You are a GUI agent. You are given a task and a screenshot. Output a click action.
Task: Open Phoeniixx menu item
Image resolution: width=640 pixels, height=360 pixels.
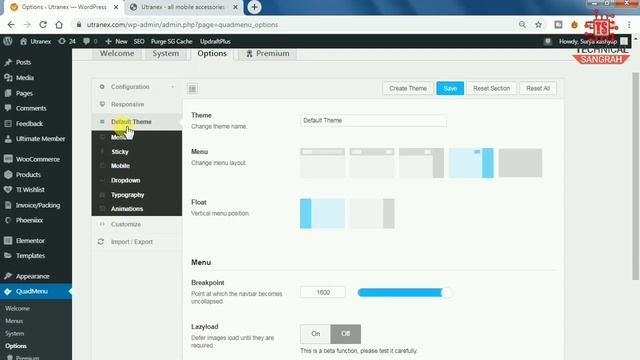coord(29,220)
